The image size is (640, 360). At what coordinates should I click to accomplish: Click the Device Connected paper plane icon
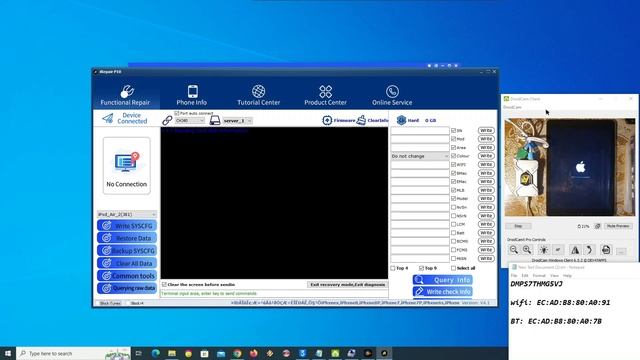[108, 118]
